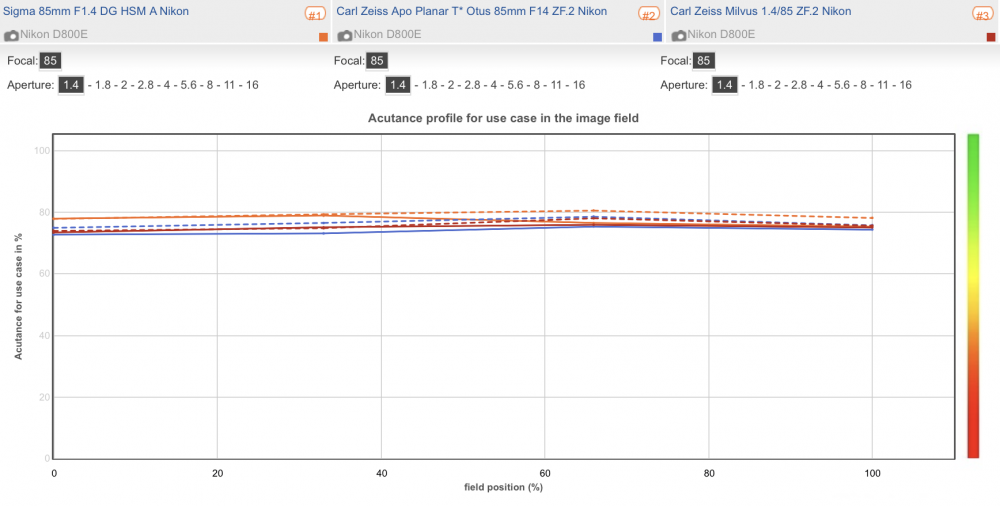Click camera icon beside Sigma's Nikon D800E

(x=11, y=35)
